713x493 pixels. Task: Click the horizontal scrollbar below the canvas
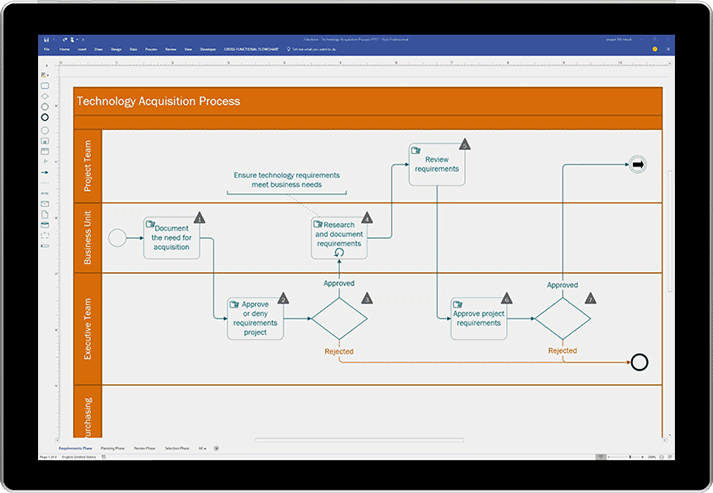point(359,440)
